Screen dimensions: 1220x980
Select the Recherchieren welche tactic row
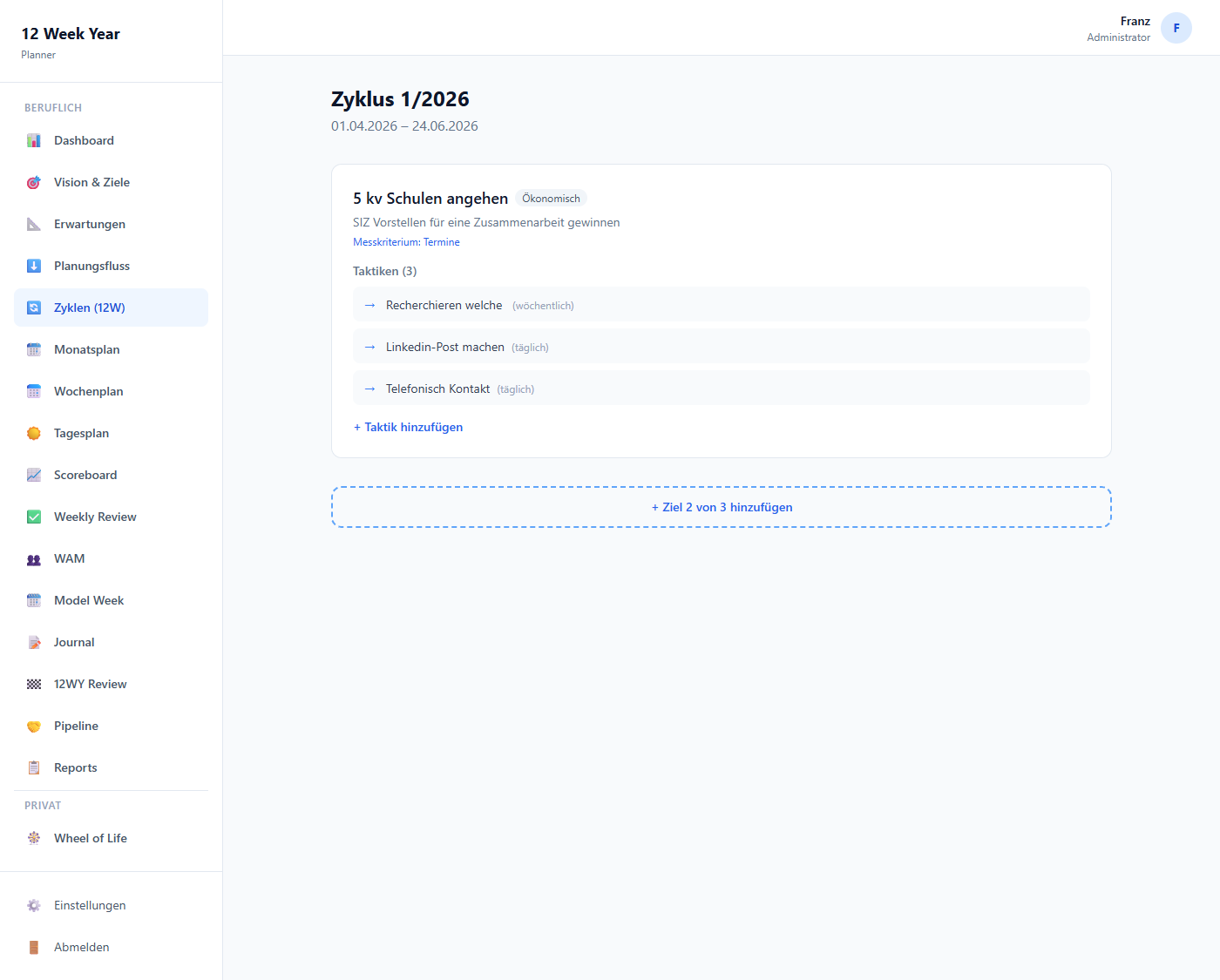click(x=721, y=306)
